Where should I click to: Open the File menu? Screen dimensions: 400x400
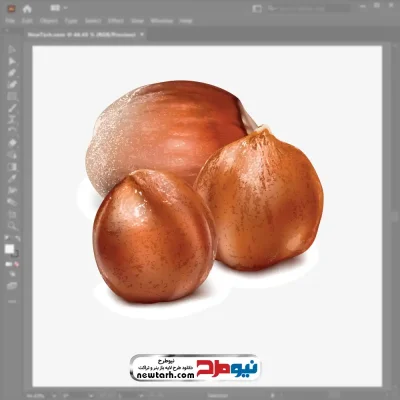click(x=10, y=21)
